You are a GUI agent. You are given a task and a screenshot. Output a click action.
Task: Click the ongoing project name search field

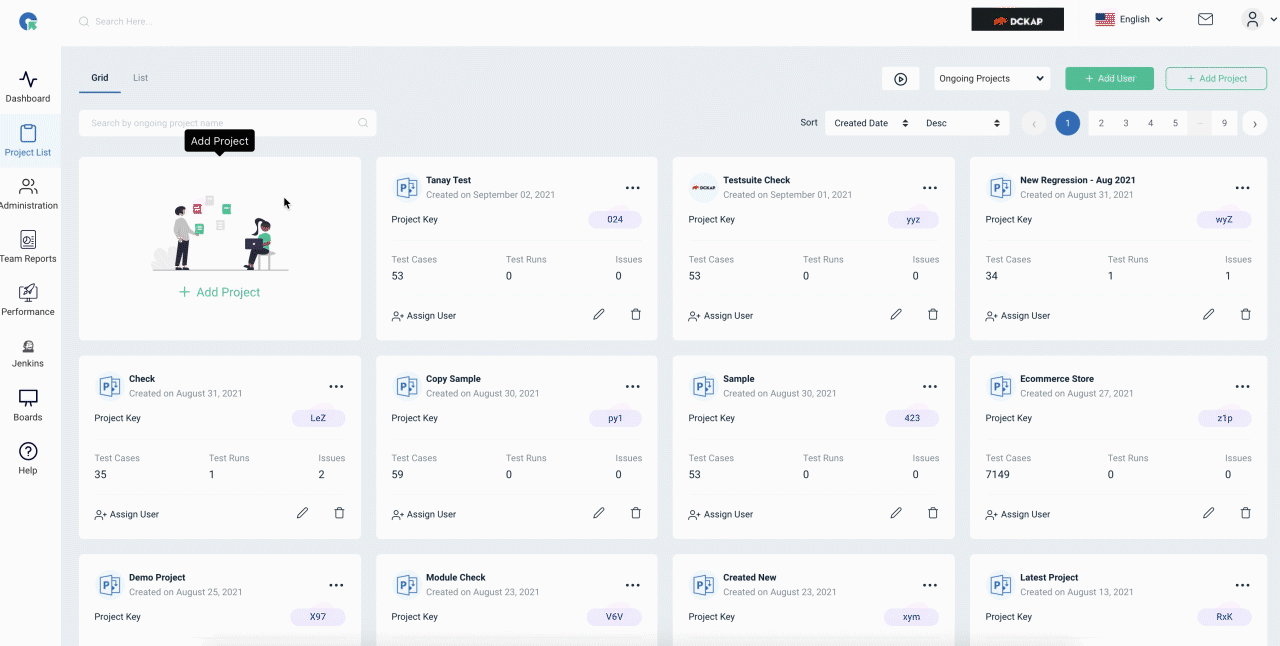pos(227,123)
